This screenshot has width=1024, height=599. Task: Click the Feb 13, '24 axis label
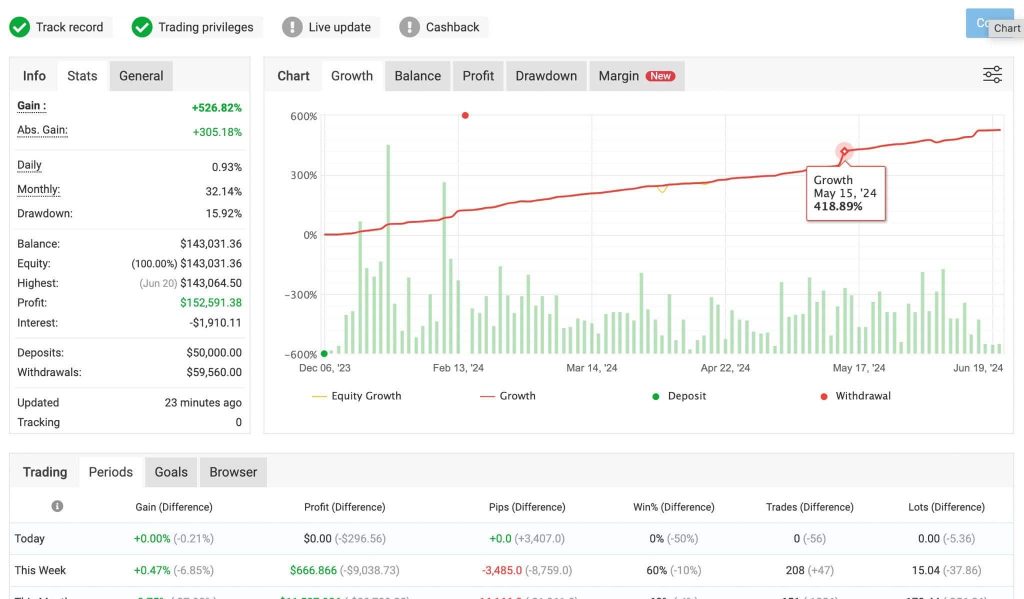[458, 368]
